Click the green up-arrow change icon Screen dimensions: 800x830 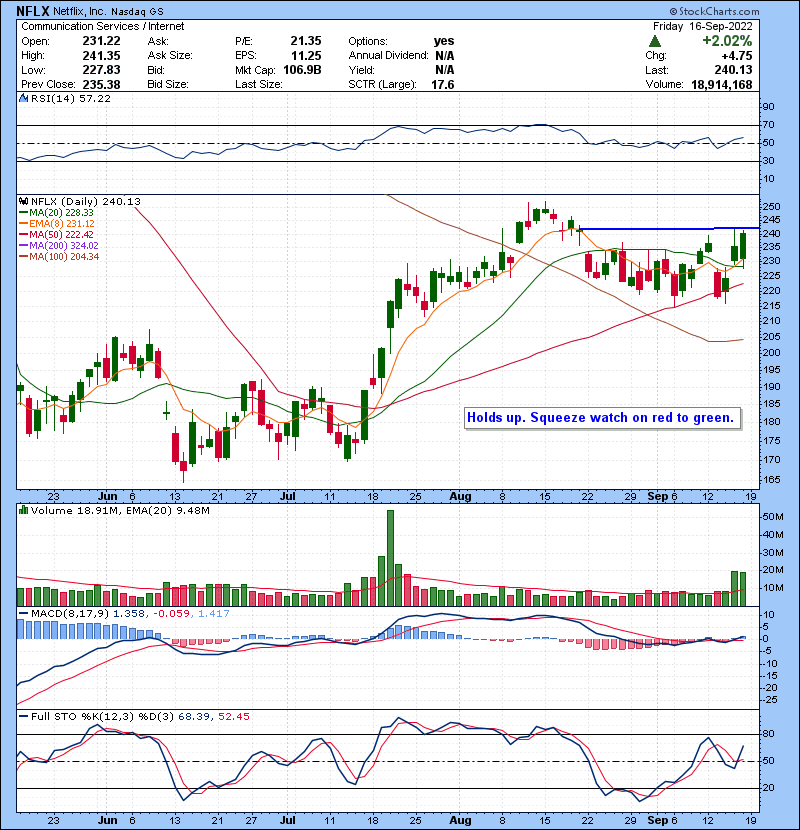coord(655,41)
